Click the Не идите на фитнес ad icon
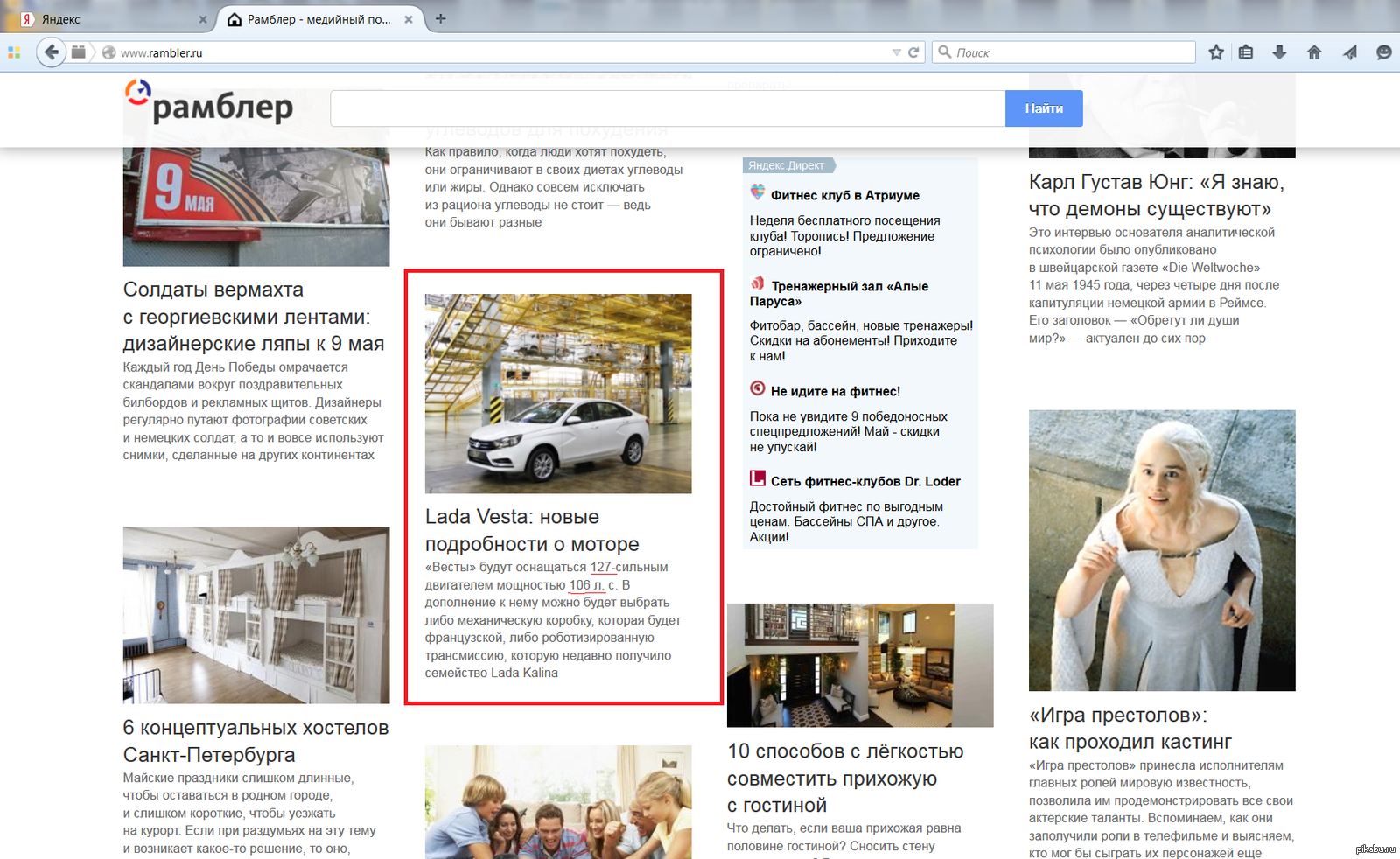 (758, 388)
